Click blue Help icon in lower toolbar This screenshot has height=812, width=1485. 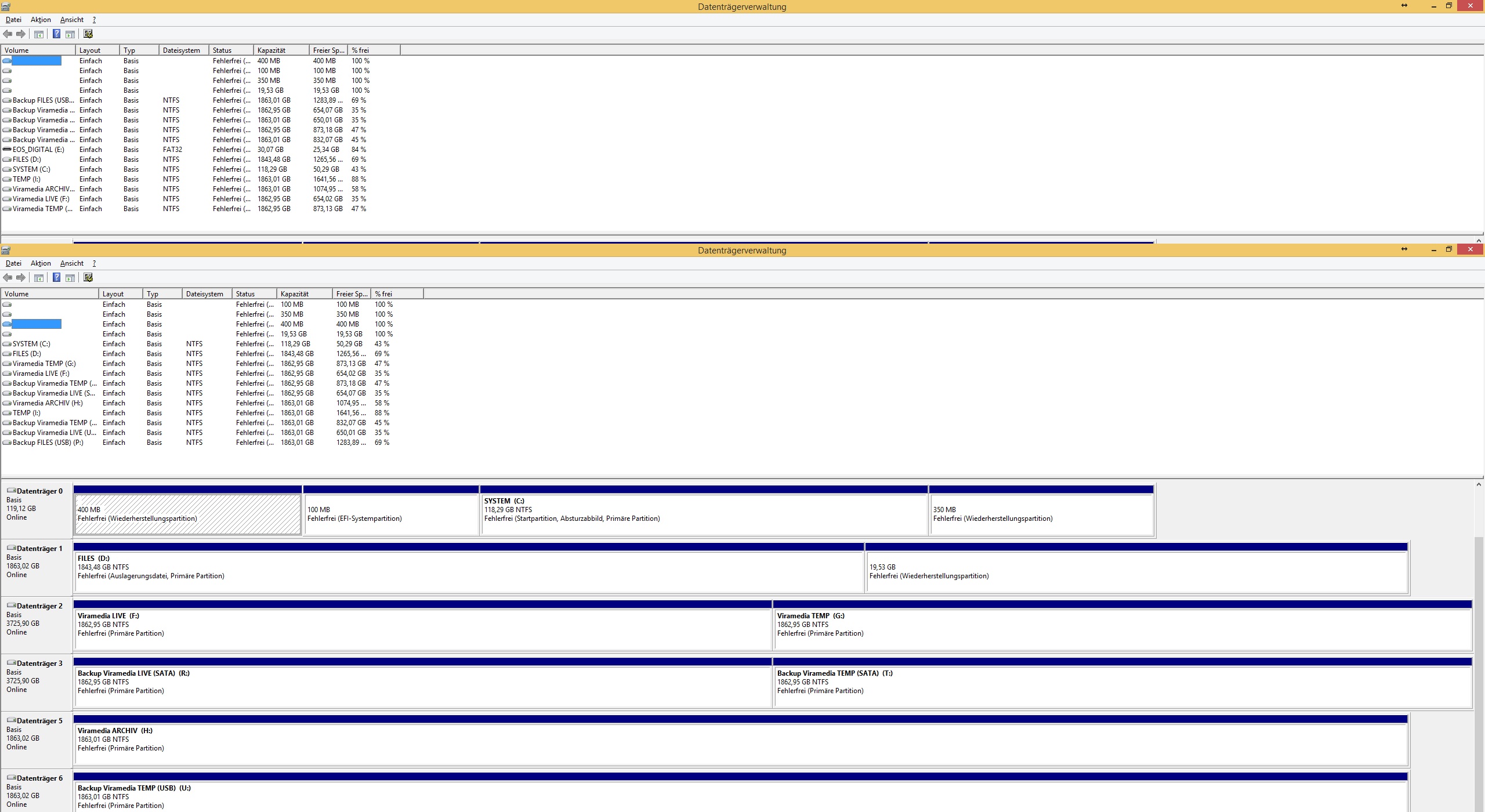coord(56,278)
